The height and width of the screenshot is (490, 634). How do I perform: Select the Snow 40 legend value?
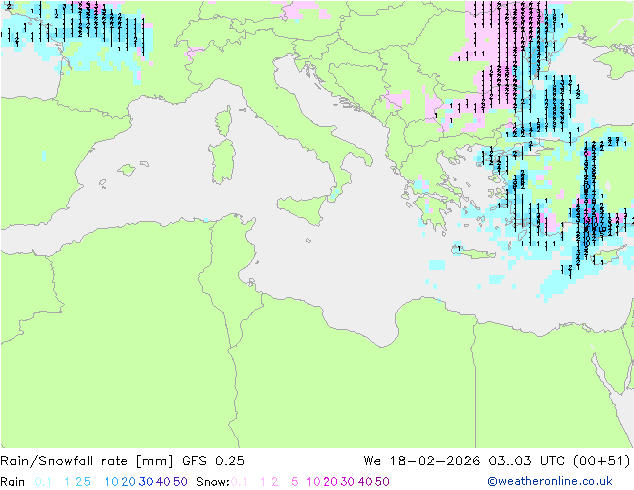(365, 482)
